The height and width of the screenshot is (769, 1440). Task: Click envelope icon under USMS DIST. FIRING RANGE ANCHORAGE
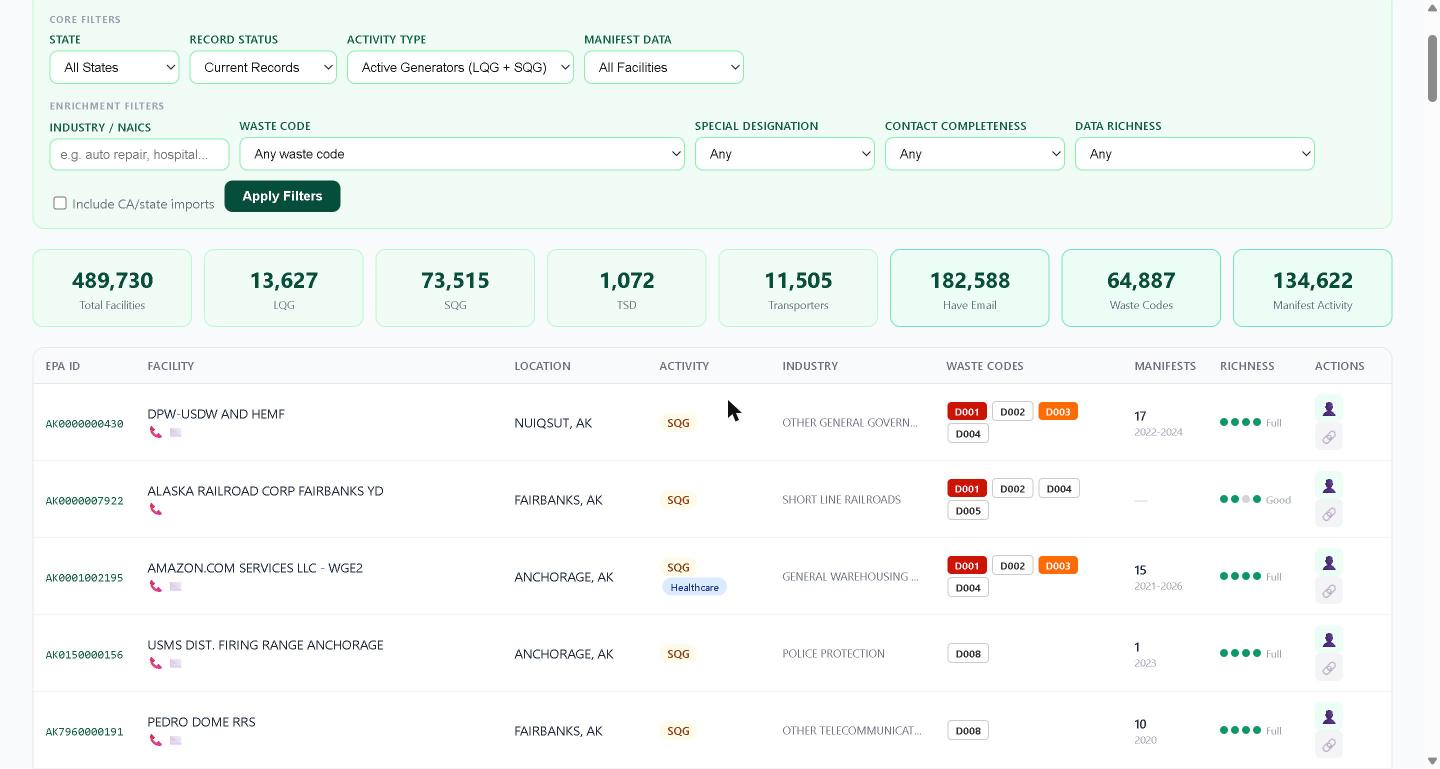(x=175, y=663)
